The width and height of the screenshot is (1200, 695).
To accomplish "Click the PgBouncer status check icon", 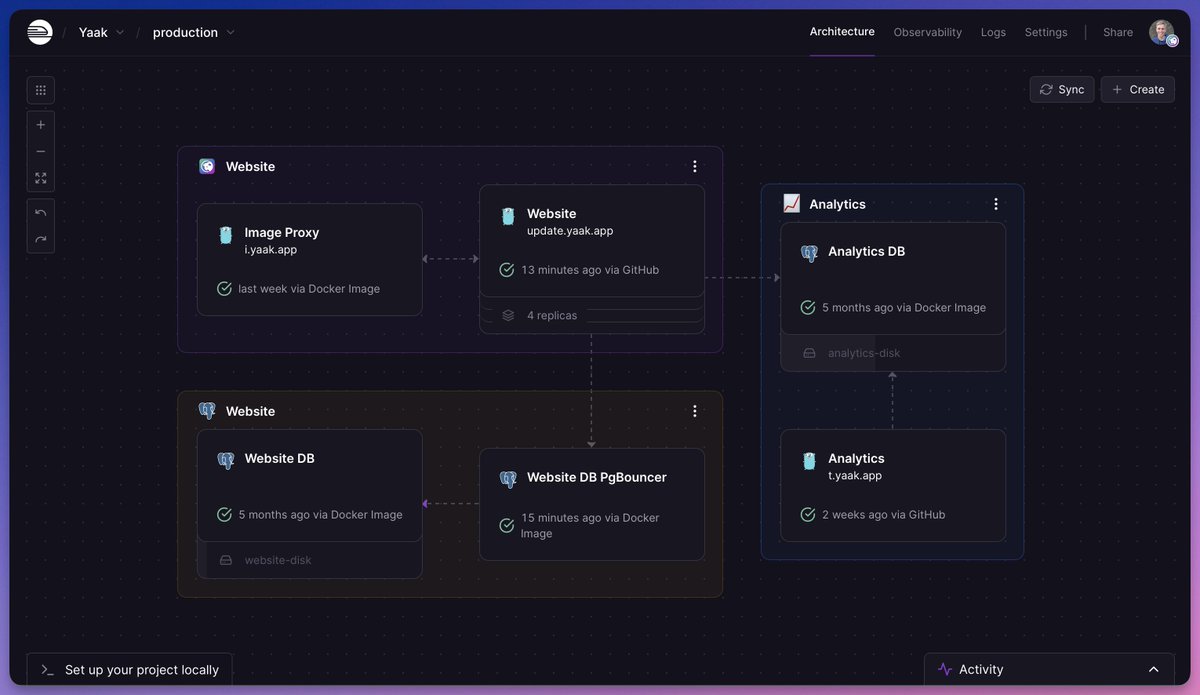I will click(x=507, y=525).
